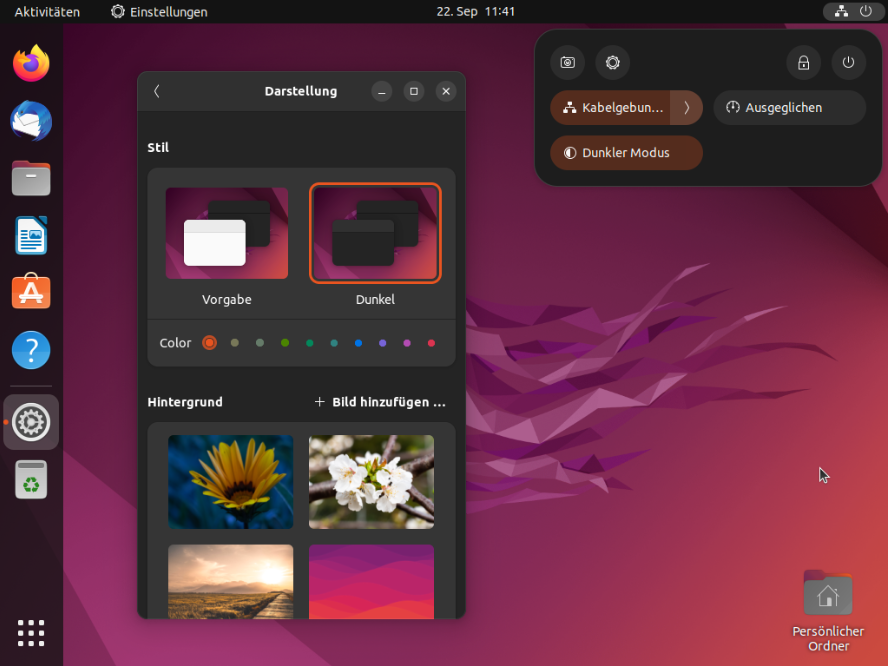Lock the screen via the padlock icon

click(x=803, y=62)
